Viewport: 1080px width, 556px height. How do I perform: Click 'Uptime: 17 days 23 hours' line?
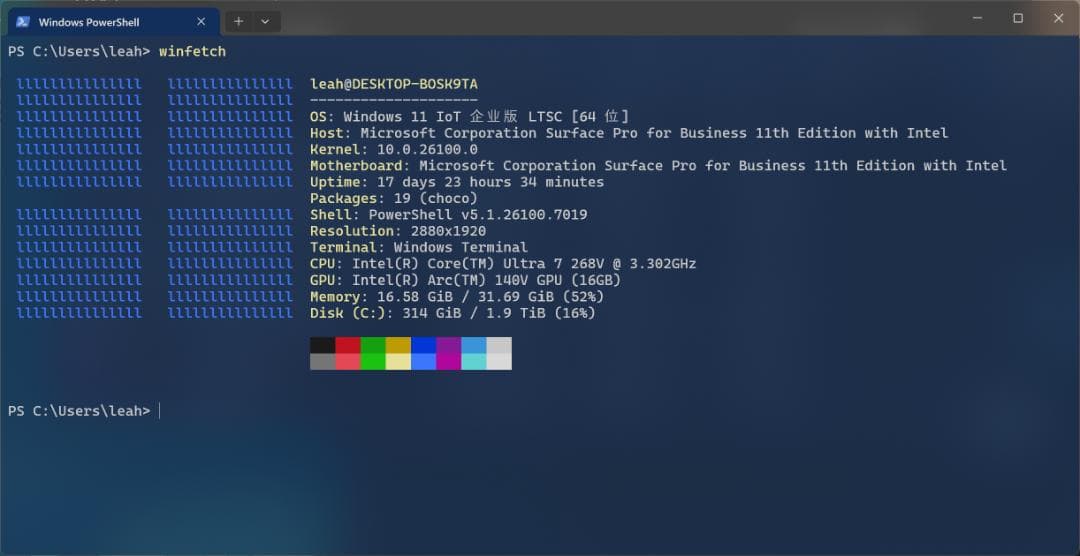tap(457, 183)
